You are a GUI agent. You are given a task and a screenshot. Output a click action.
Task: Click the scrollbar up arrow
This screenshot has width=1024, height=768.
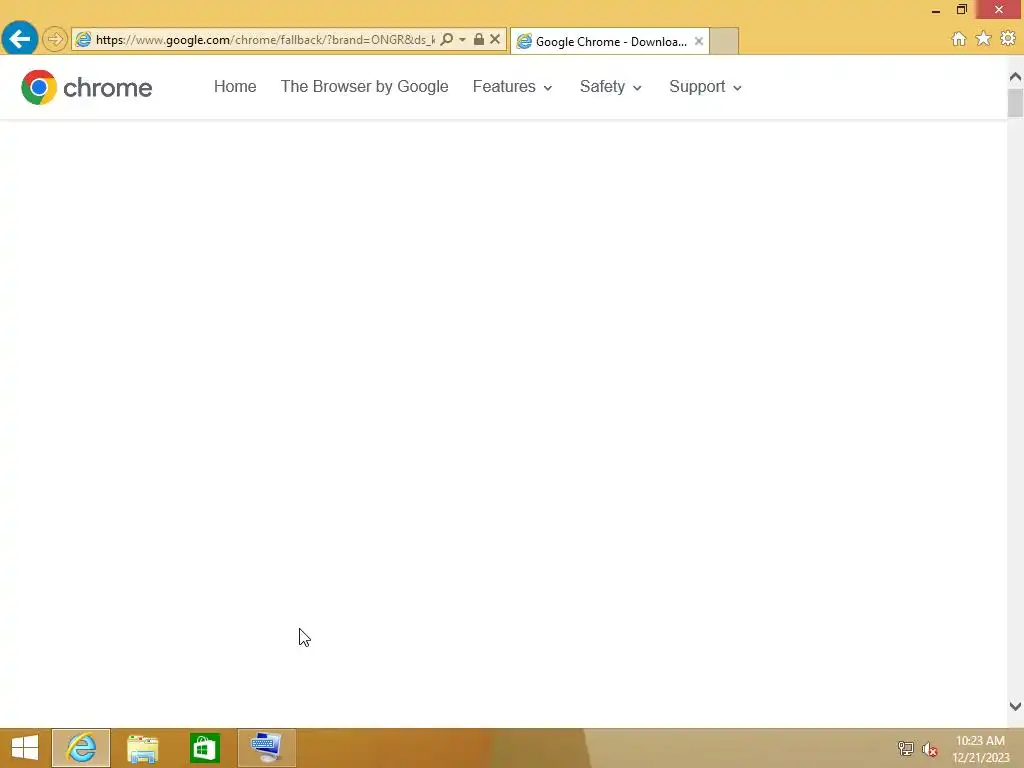pyautogui.click(x=1015, y=76)
